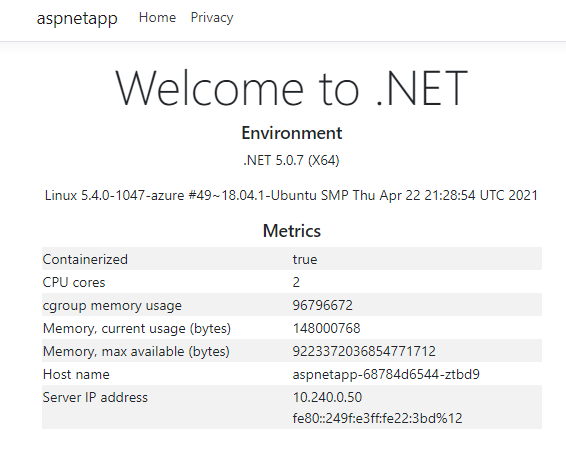
Task: Open the aspnetapp brand link
Action: [77, 18]
